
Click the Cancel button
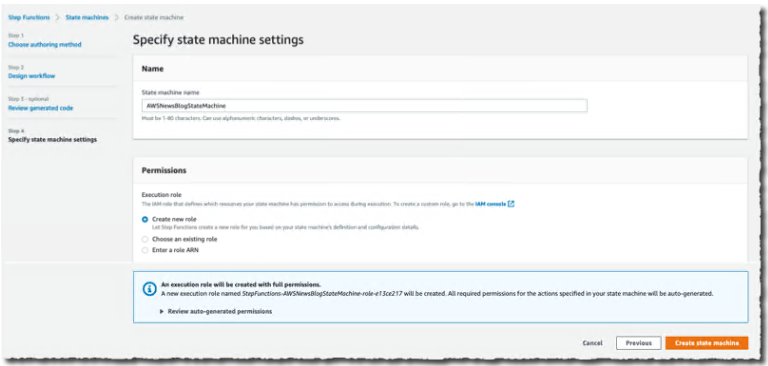pos(593,343)
